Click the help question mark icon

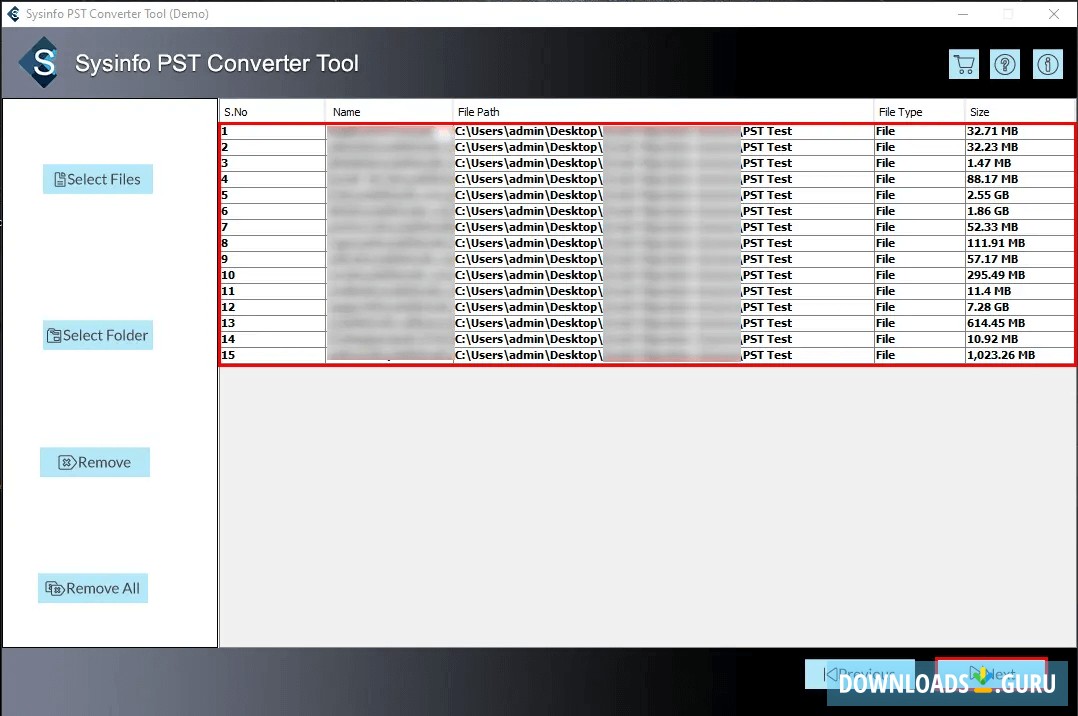(1005, 63)
